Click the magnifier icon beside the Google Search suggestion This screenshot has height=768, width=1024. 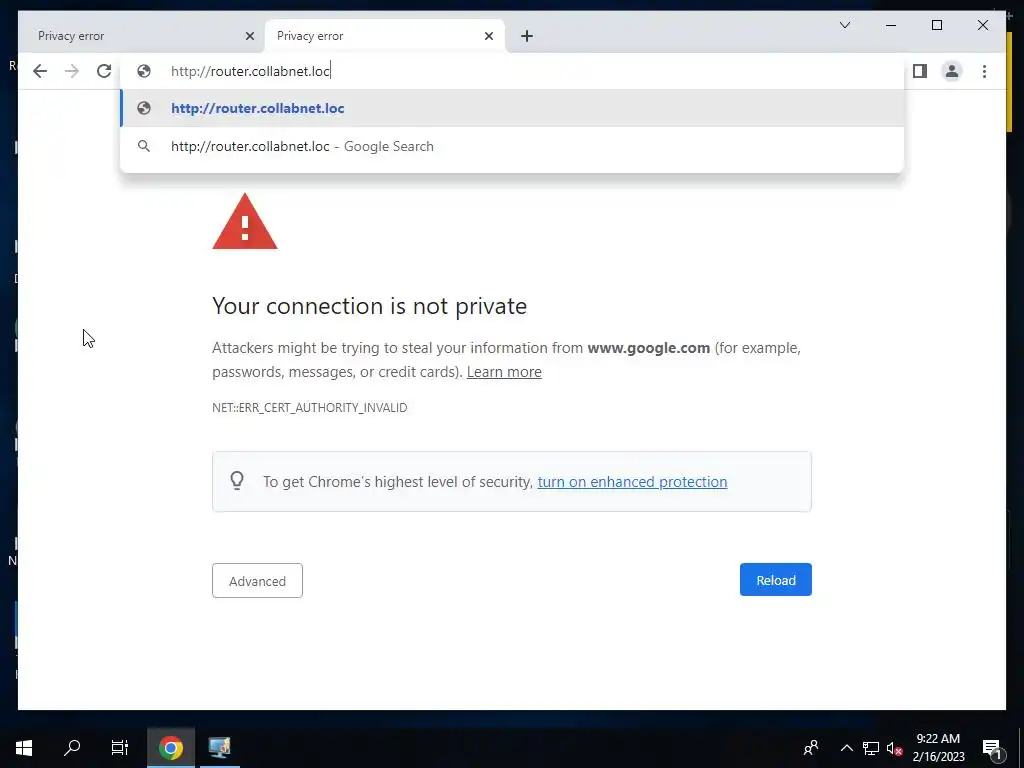tap(144, 146)
